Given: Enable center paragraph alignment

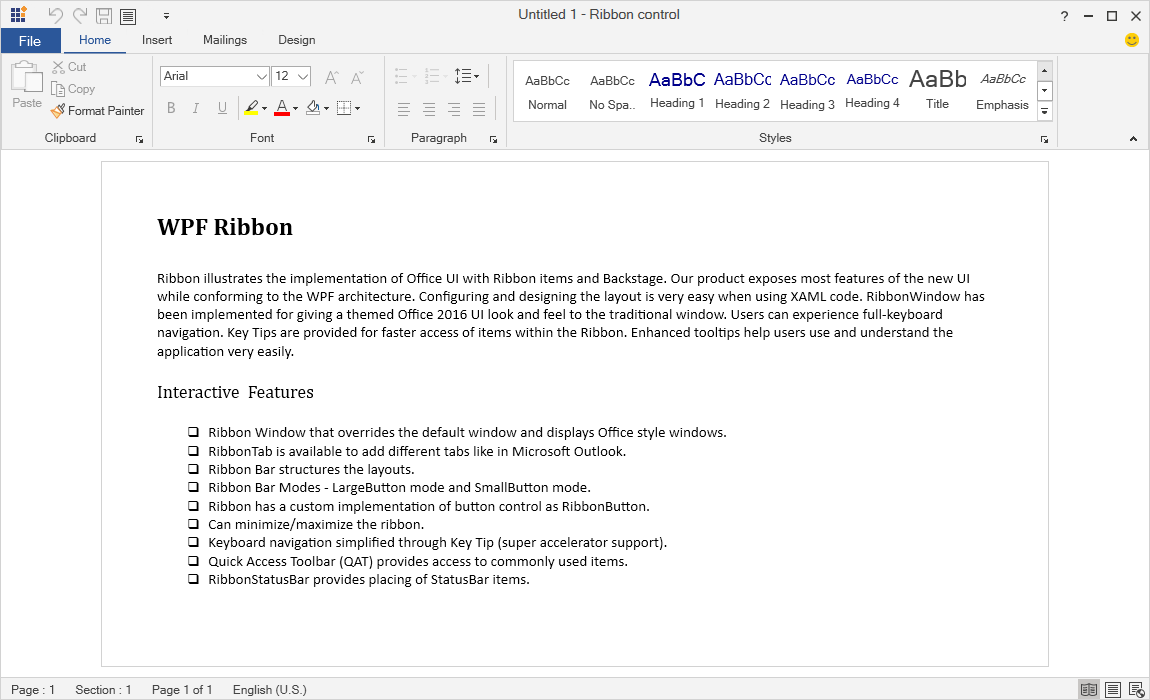Looking at the screenshot, I should point(429,109).
